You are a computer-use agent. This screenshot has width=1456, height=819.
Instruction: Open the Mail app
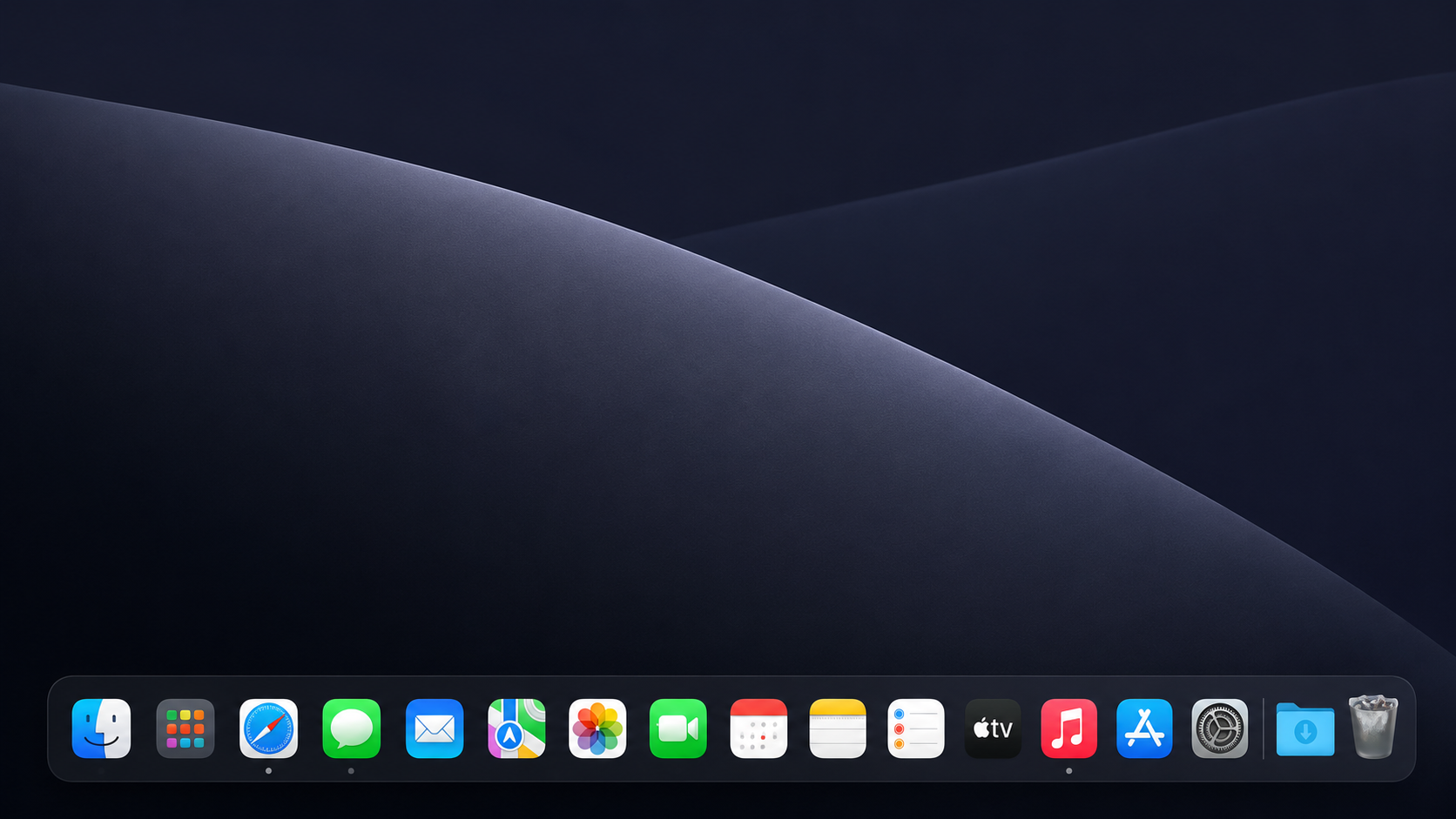tap(435, 728)
